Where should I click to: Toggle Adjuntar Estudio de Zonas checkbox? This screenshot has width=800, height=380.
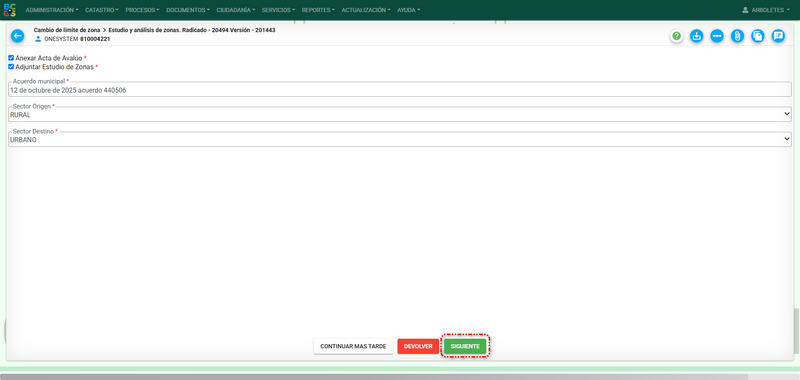11,67
